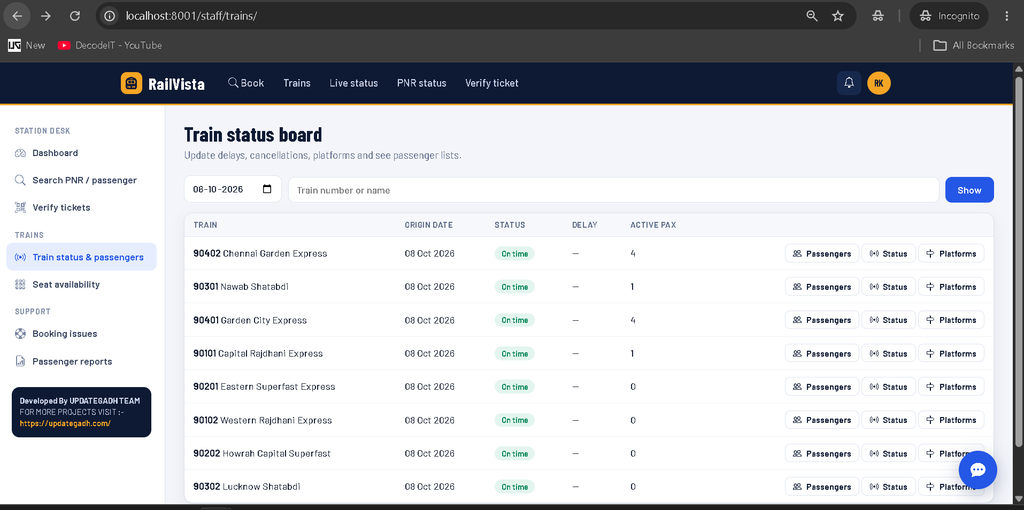Open the browser zoom magnifier icon

tap(812, 16)
